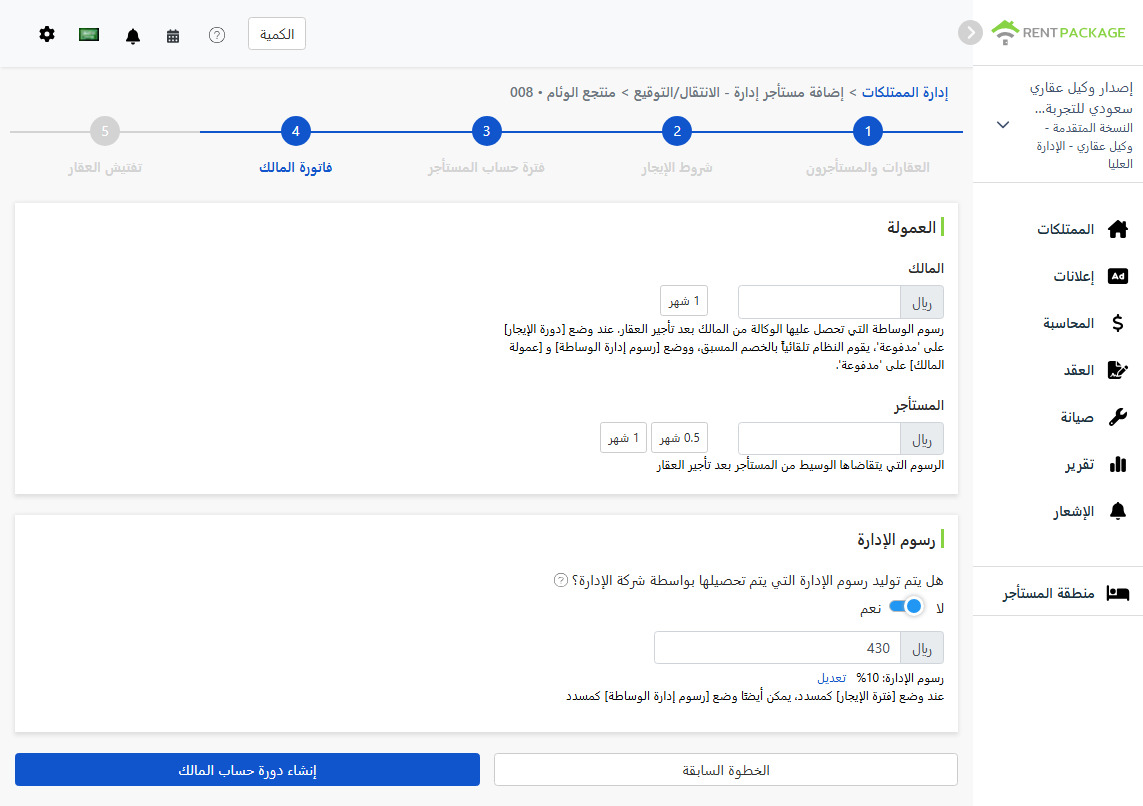Select صيانة menu label

[x=1077, y=417]
